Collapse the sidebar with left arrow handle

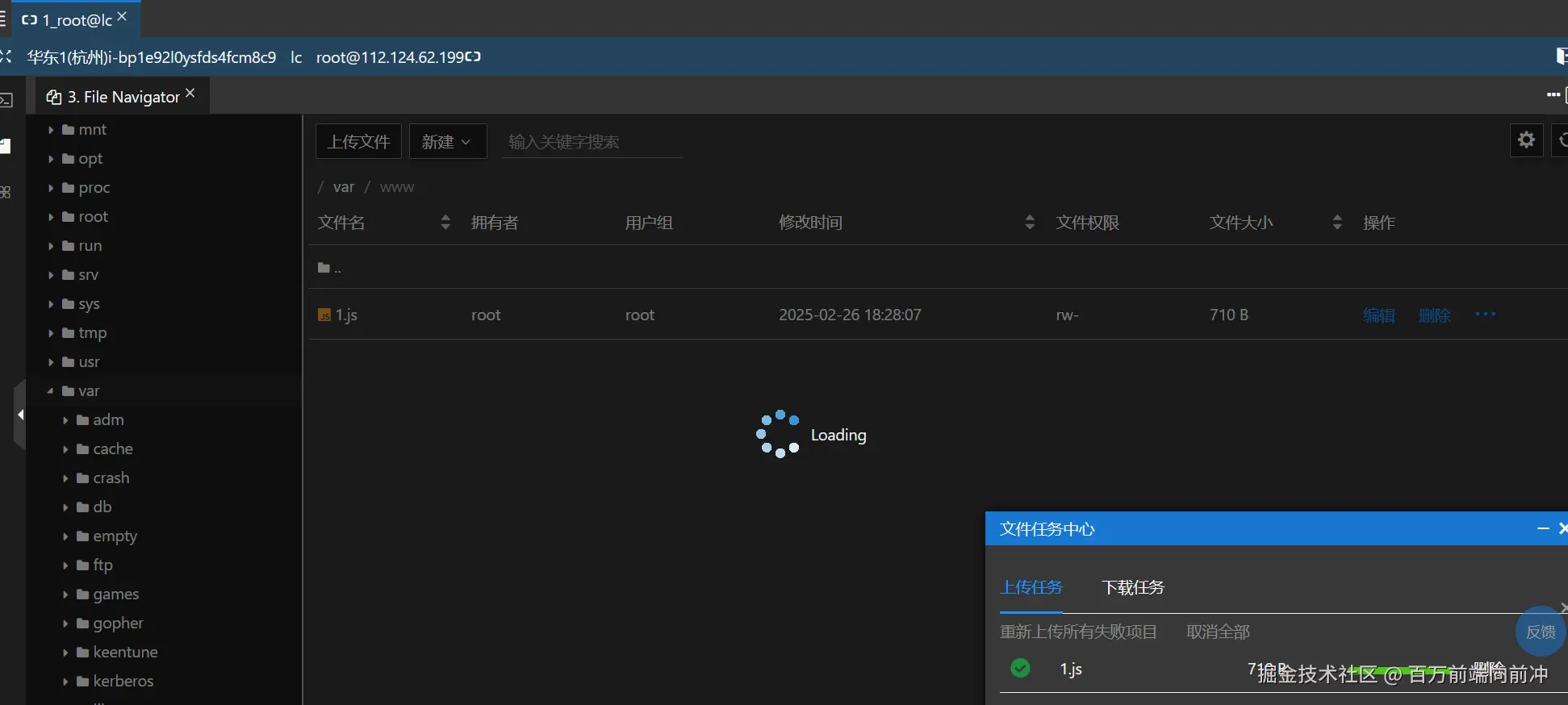click(x=20, y=415)
